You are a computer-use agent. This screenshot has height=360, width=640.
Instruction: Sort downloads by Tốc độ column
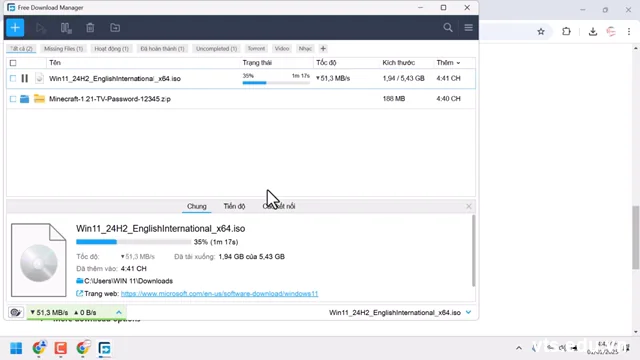pos(326,62)
